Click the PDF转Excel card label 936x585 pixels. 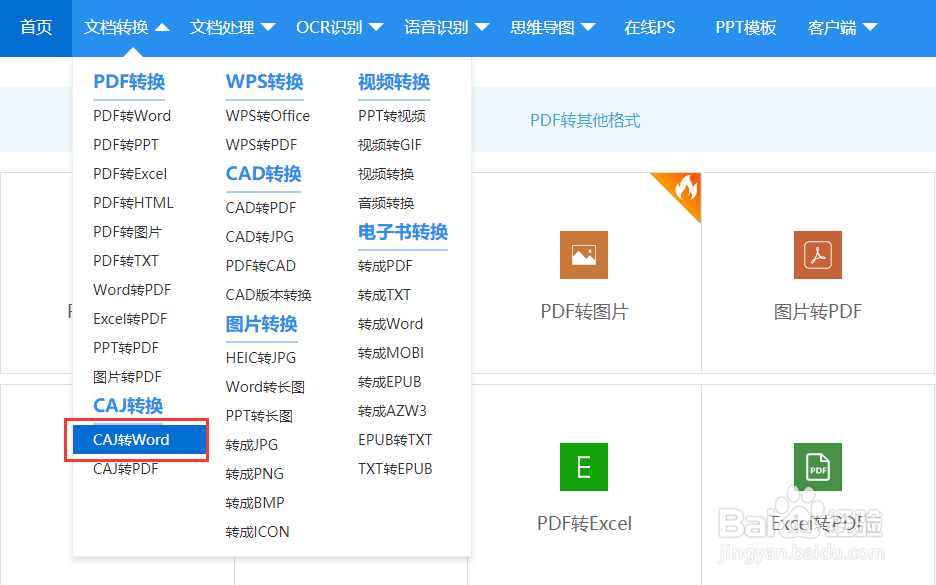coord(584,524)
